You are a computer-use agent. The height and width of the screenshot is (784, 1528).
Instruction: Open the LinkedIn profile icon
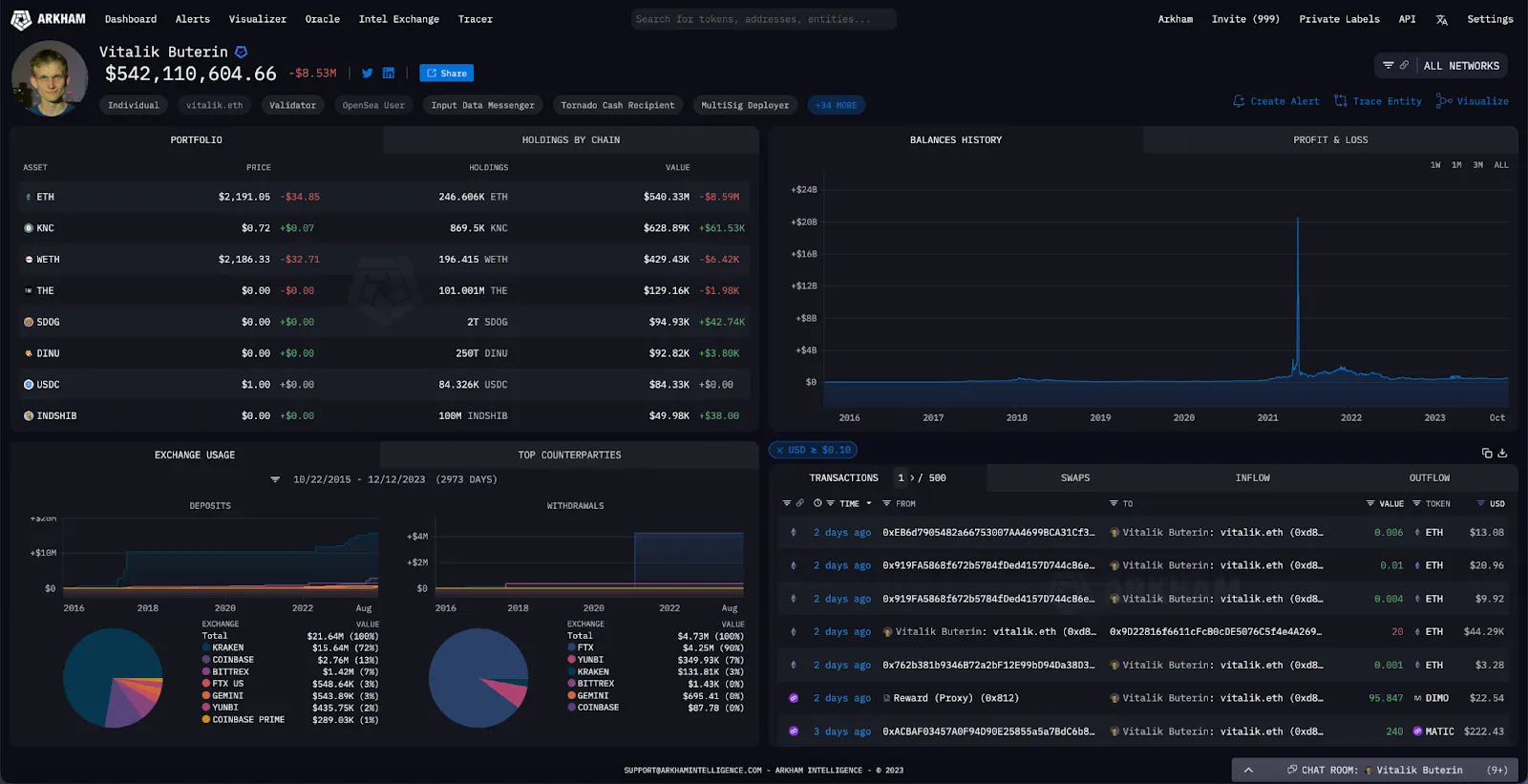tap(389, 74)
